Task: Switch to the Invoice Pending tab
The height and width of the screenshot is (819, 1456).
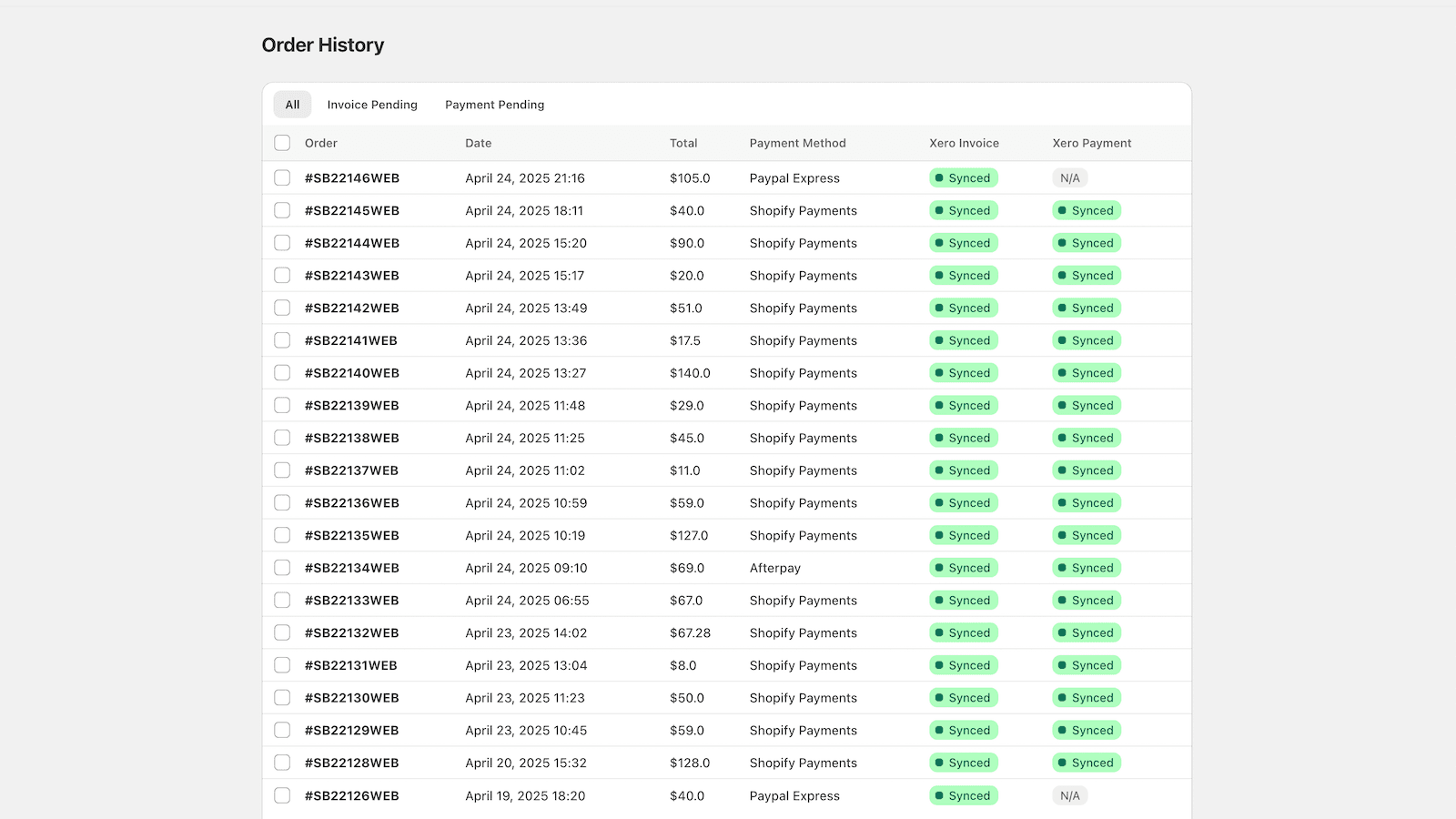Action: [372, 104]
